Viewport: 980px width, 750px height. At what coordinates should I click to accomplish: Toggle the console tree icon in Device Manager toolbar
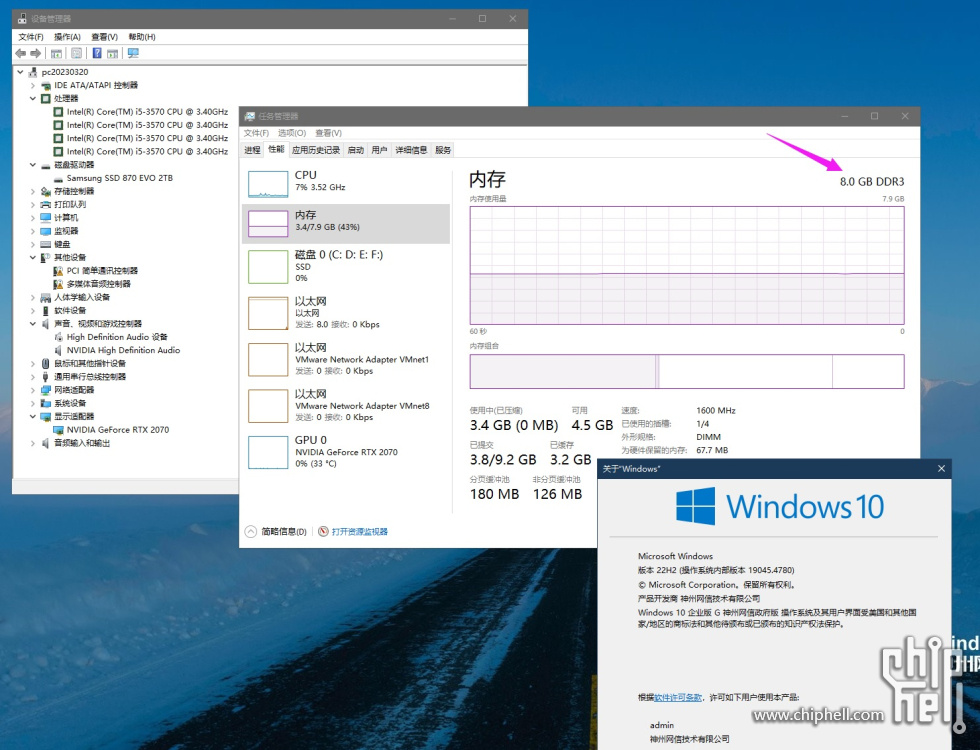[56, 53]
